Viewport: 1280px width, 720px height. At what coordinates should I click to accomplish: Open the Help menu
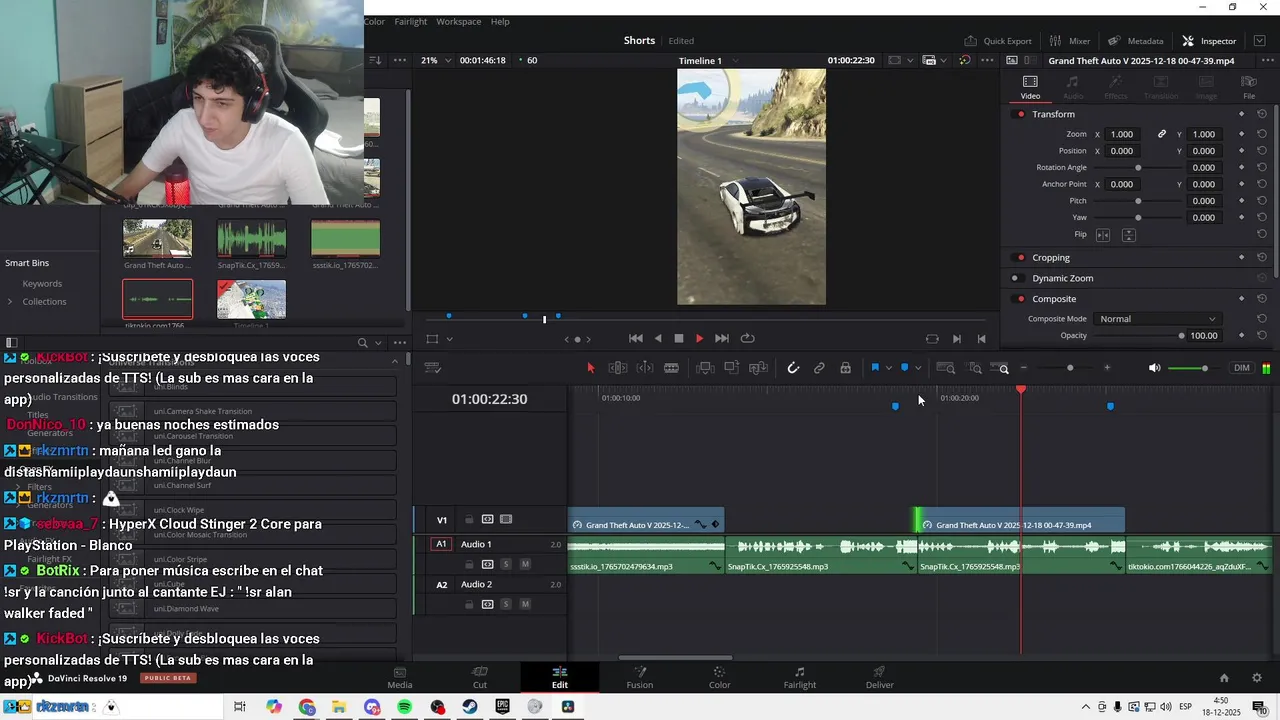tap(500, 21)
